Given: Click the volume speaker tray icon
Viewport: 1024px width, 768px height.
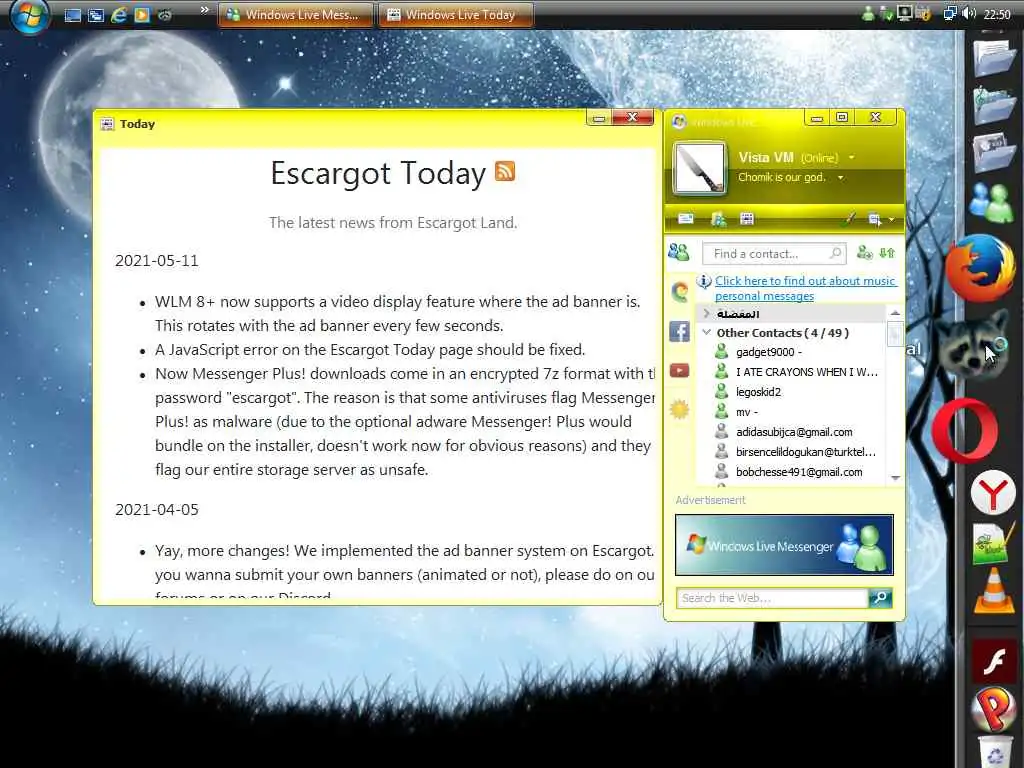Looking at the screenshot, I should tap(968, 14).
